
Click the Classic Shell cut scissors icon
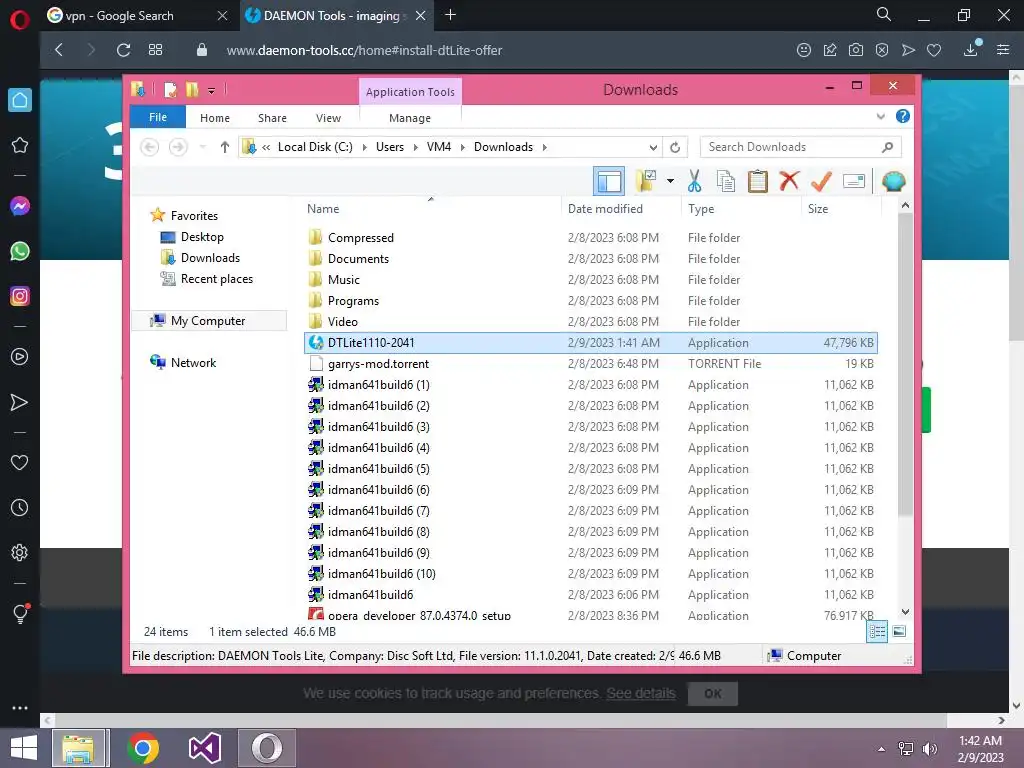[694, 181]
